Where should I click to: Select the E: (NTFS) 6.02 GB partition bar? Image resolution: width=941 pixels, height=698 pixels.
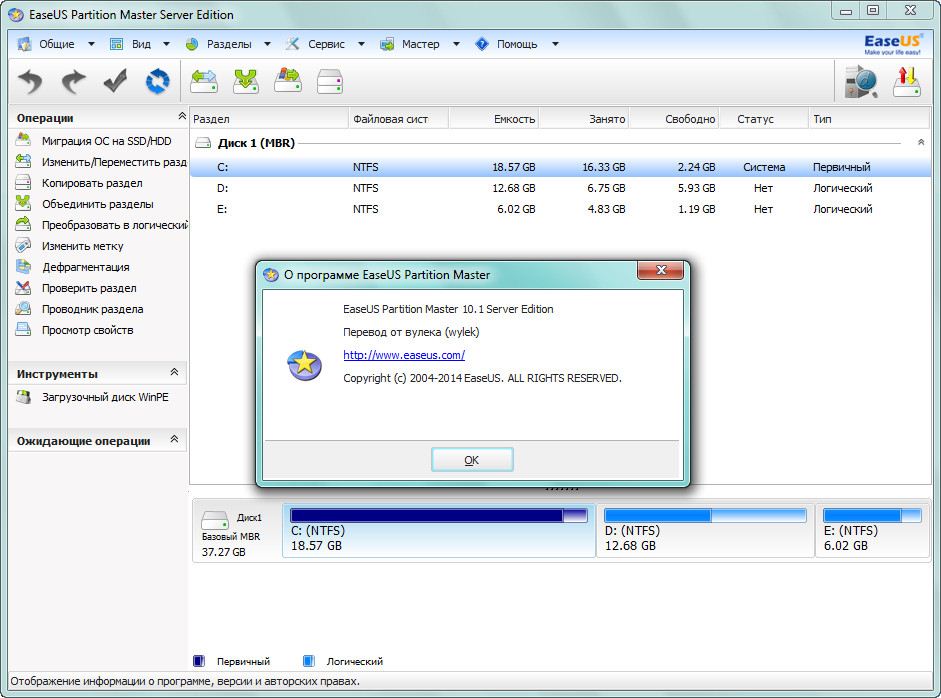872,531
